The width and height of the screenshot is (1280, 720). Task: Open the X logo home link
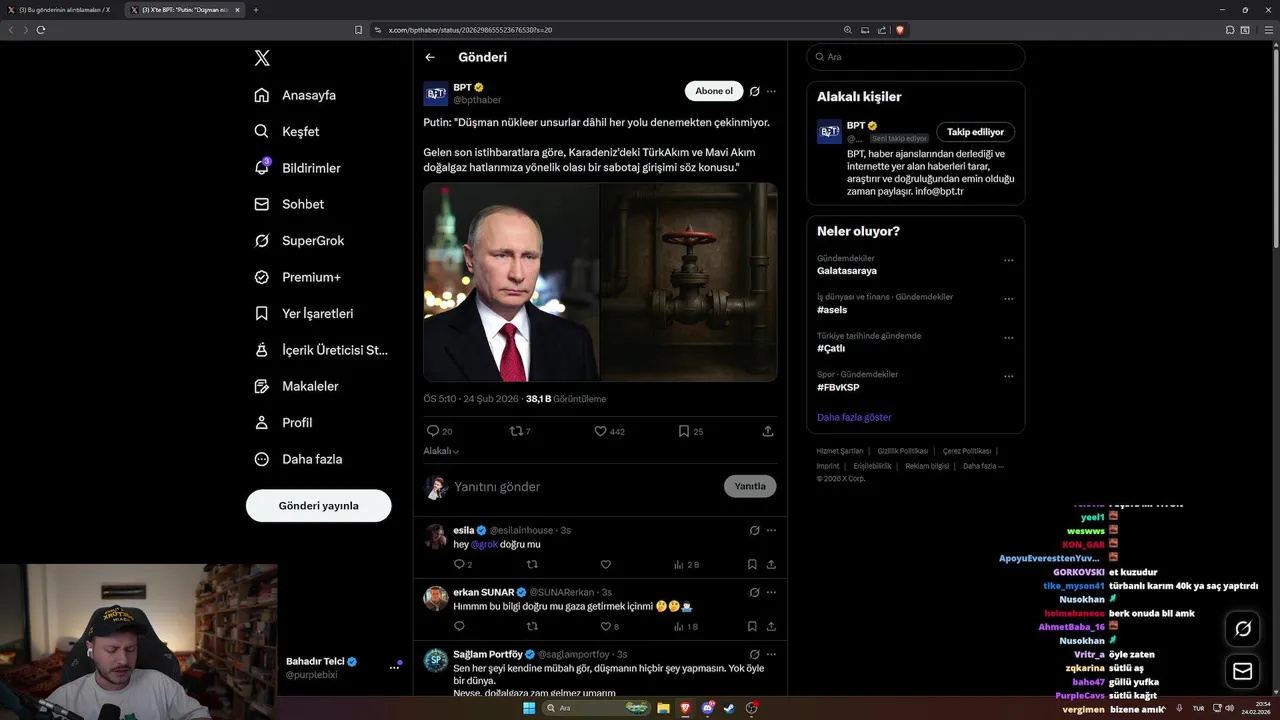(262, 58)
